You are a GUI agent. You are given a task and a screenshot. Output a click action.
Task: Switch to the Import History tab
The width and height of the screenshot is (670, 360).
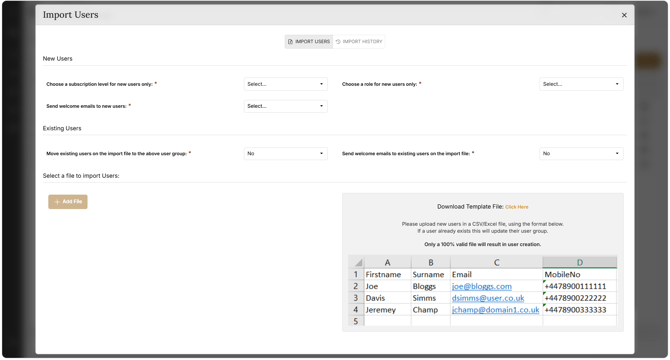359,41
